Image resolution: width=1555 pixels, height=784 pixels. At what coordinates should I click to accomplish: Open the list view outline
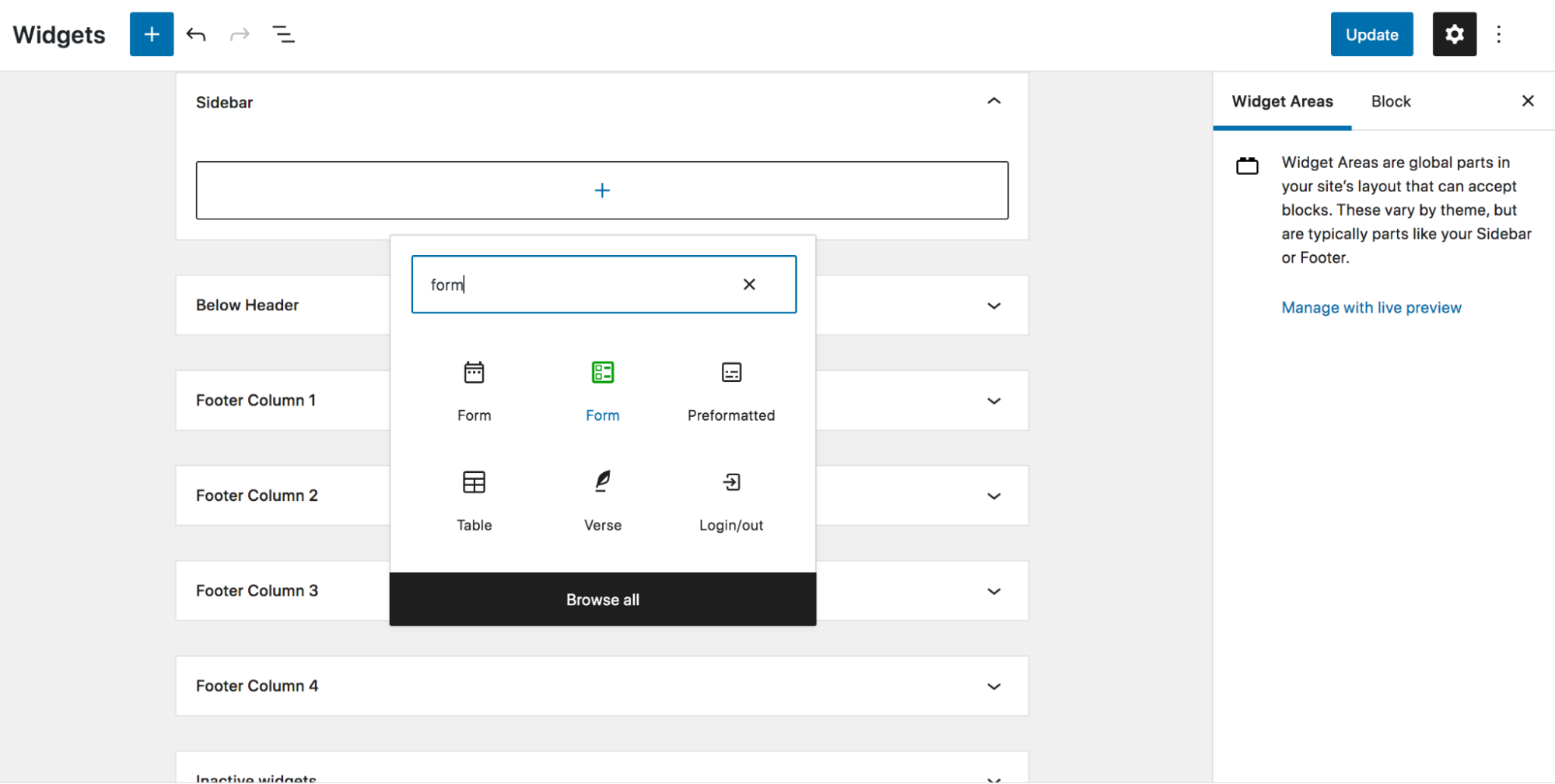point(283,34)
